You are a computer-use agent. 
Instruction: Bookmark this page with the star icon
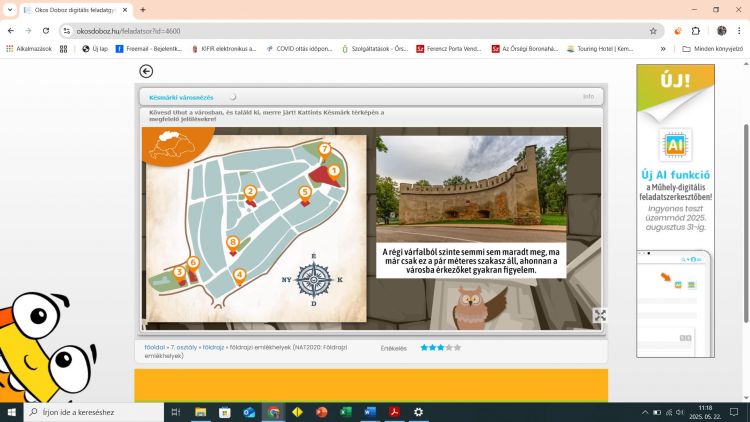653,31
